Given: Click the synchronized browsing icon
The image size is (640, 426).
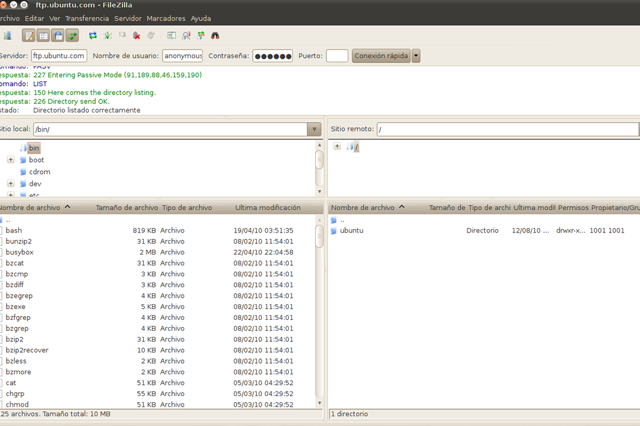Looking at the screenshot, I should click(201, 36).
